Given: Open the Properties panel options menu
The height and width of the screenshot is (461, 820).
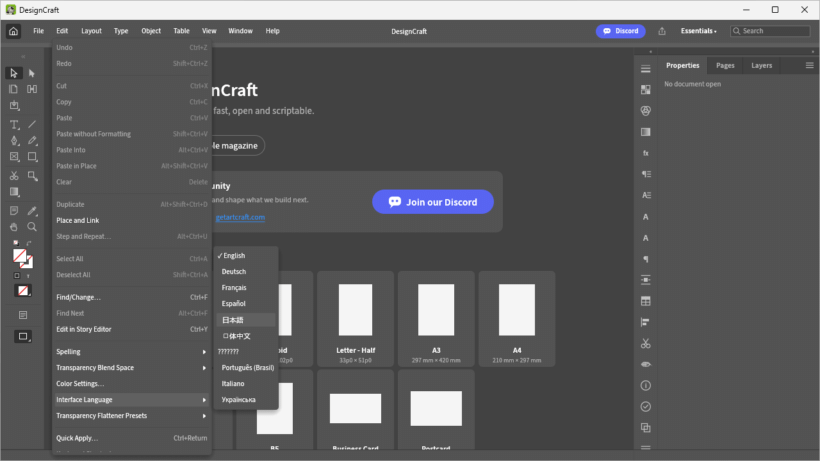Looking at the screenshot, I should tap(810, 65).
